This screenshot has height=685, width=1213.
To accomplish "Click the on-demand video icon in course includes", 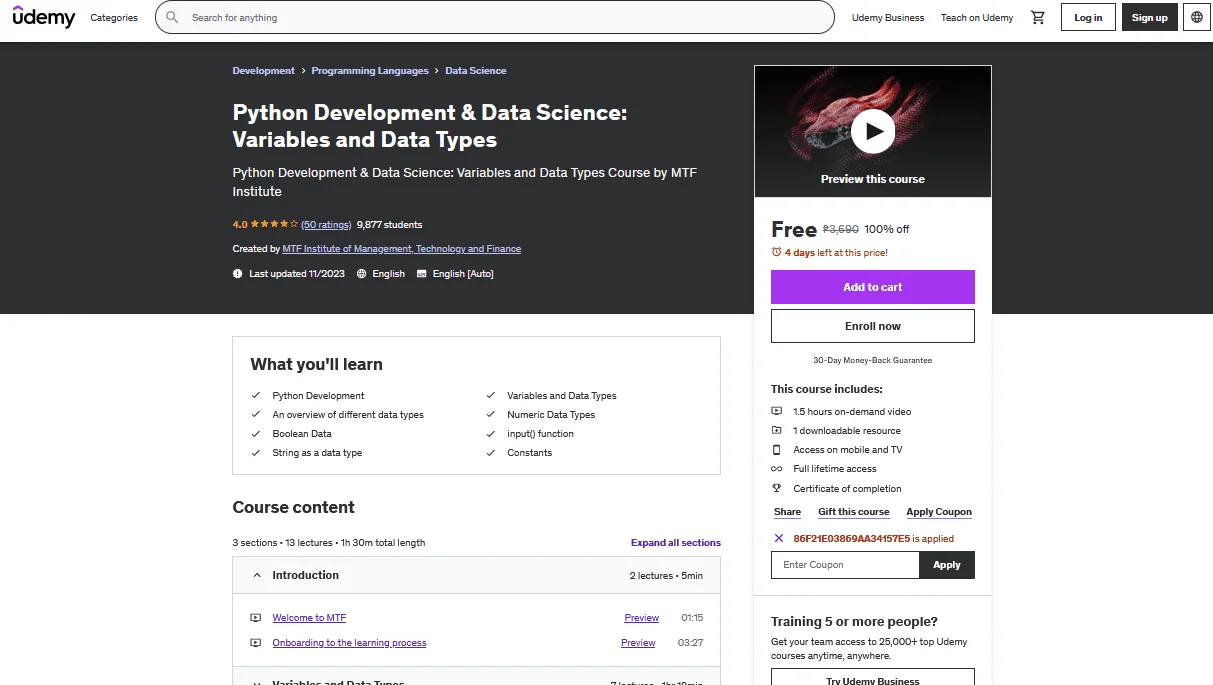I will 777,411.
